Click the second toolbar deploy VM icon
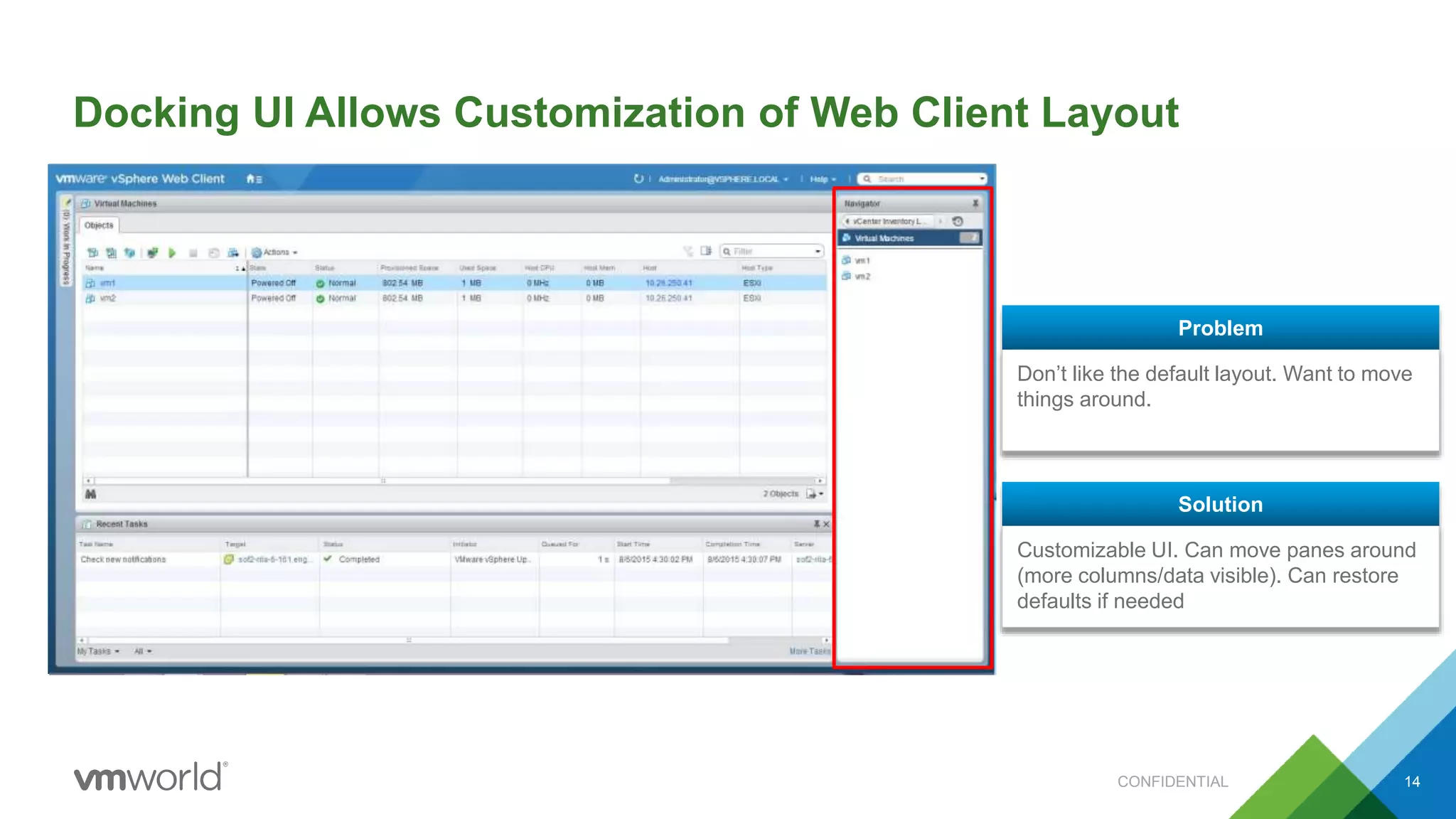1456x819 pixels. [x=111, y=252]
